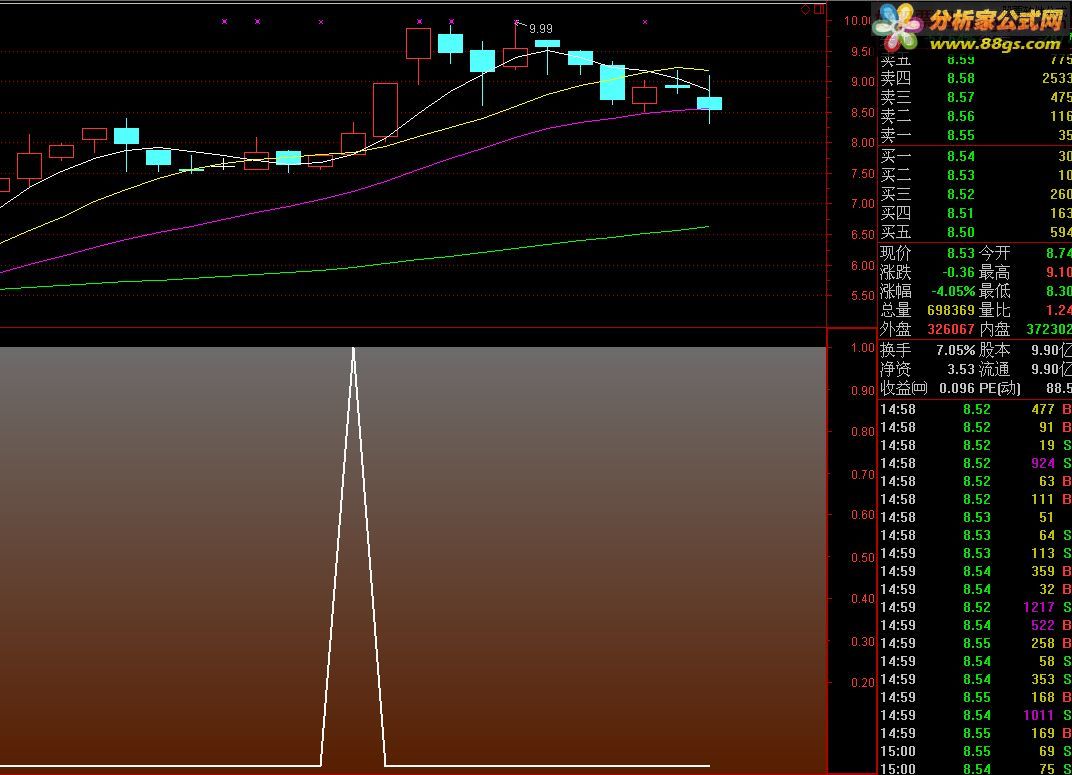Select the 买四 8.51 buy order row
The image size is (1072, 775).
[x=975, y=214]
